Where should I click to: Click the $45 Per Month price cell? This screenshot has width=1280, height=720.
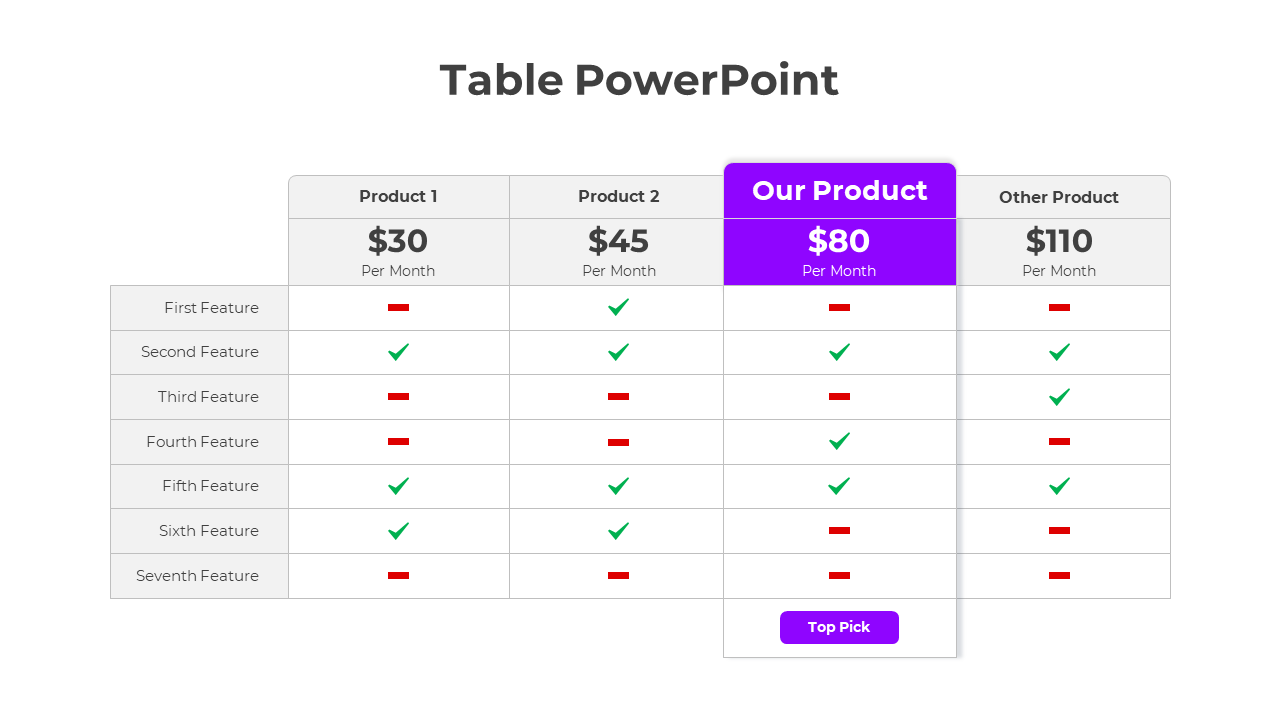[x=618, y=252]
